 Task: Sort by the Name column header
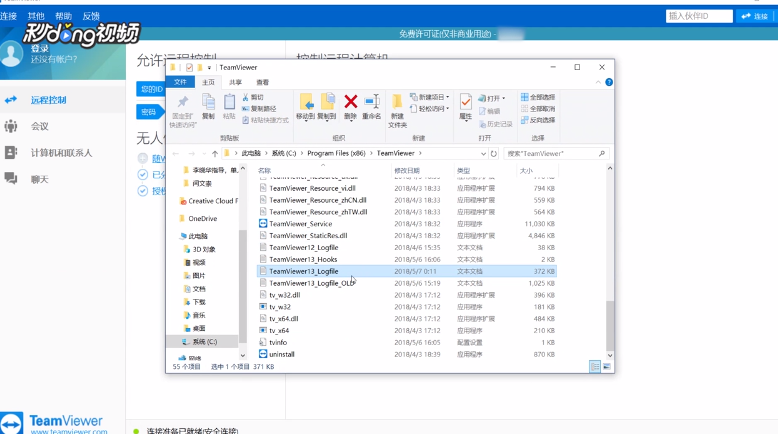[x=264, y=171]
